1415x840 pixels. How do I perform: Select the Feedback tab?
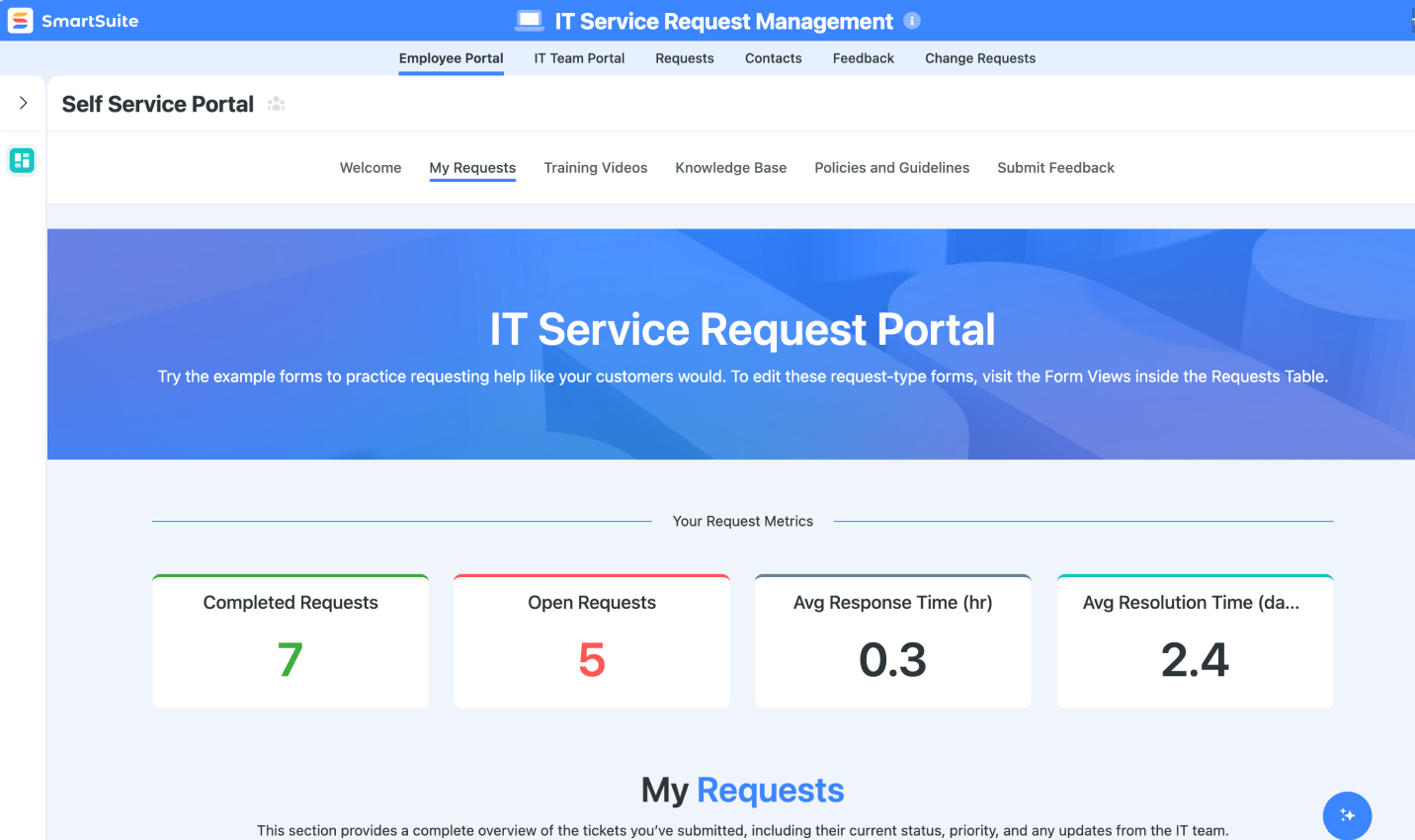[863, 58]
